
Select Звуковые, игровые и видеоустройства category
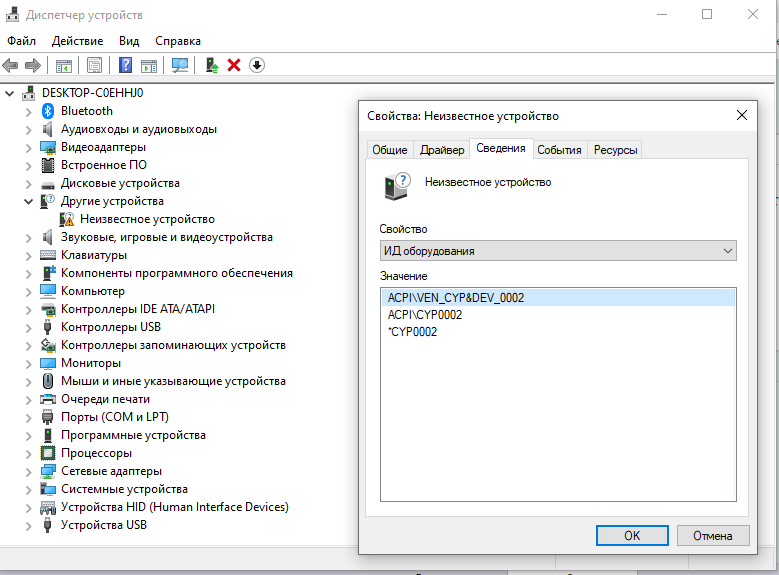166,237
